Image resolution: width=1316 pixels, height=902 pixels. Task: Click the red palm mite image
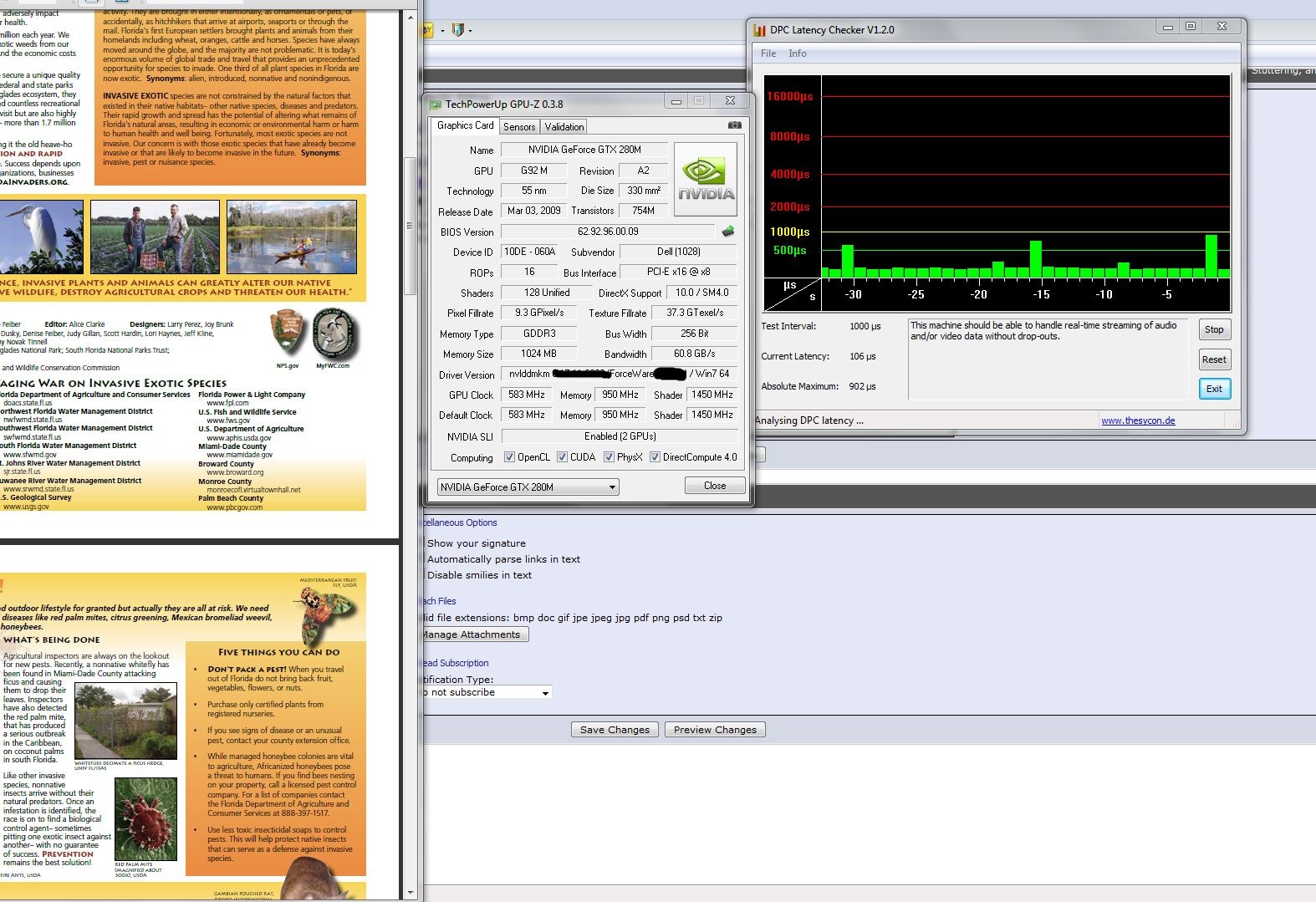pos(145,818)
